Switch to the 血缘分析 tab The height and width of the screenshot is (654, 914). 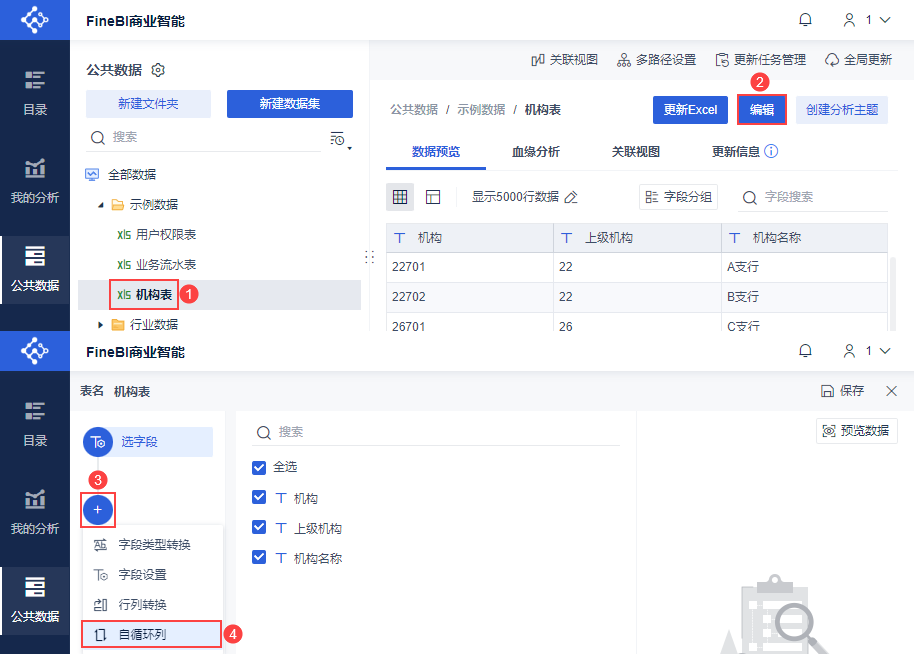(536, 152)
